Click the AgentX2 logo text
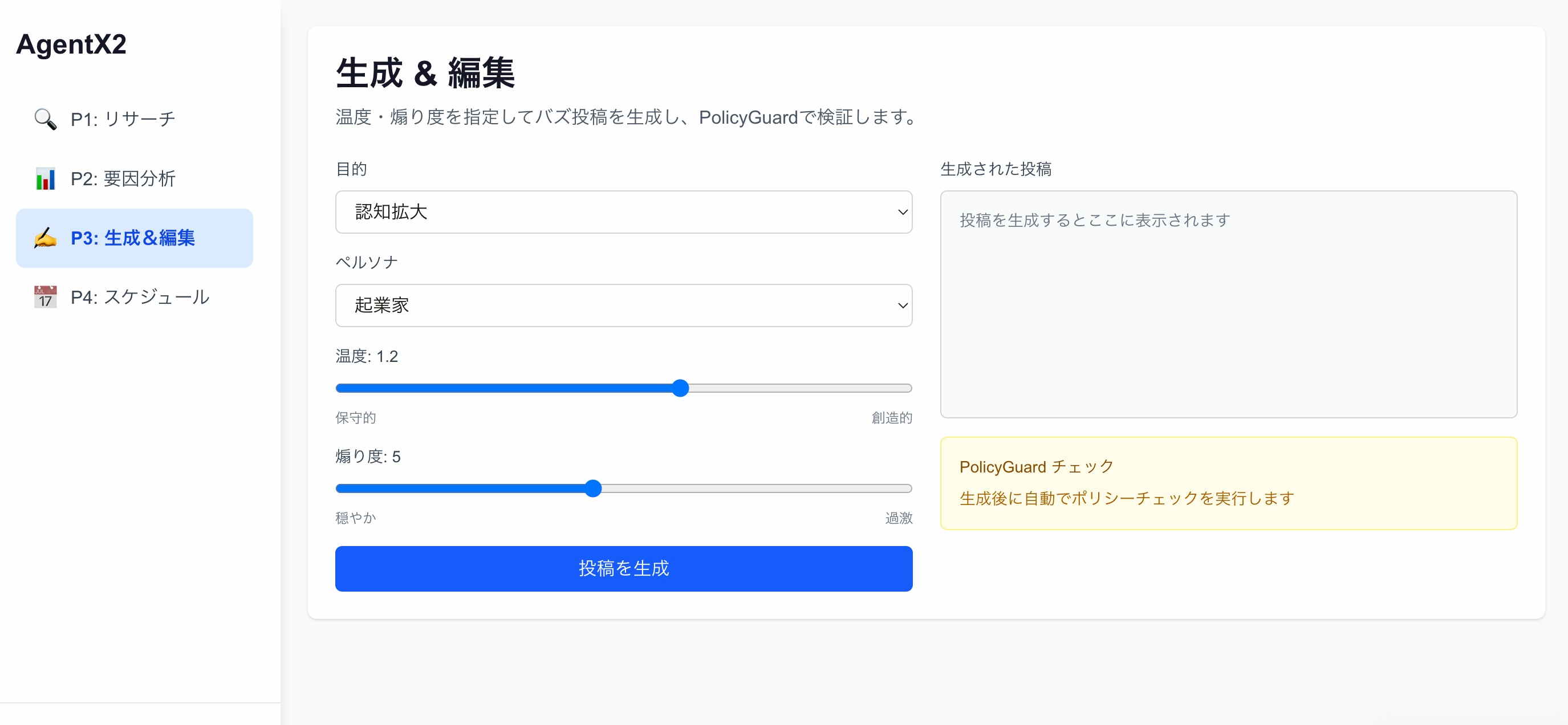 (71, 44)
